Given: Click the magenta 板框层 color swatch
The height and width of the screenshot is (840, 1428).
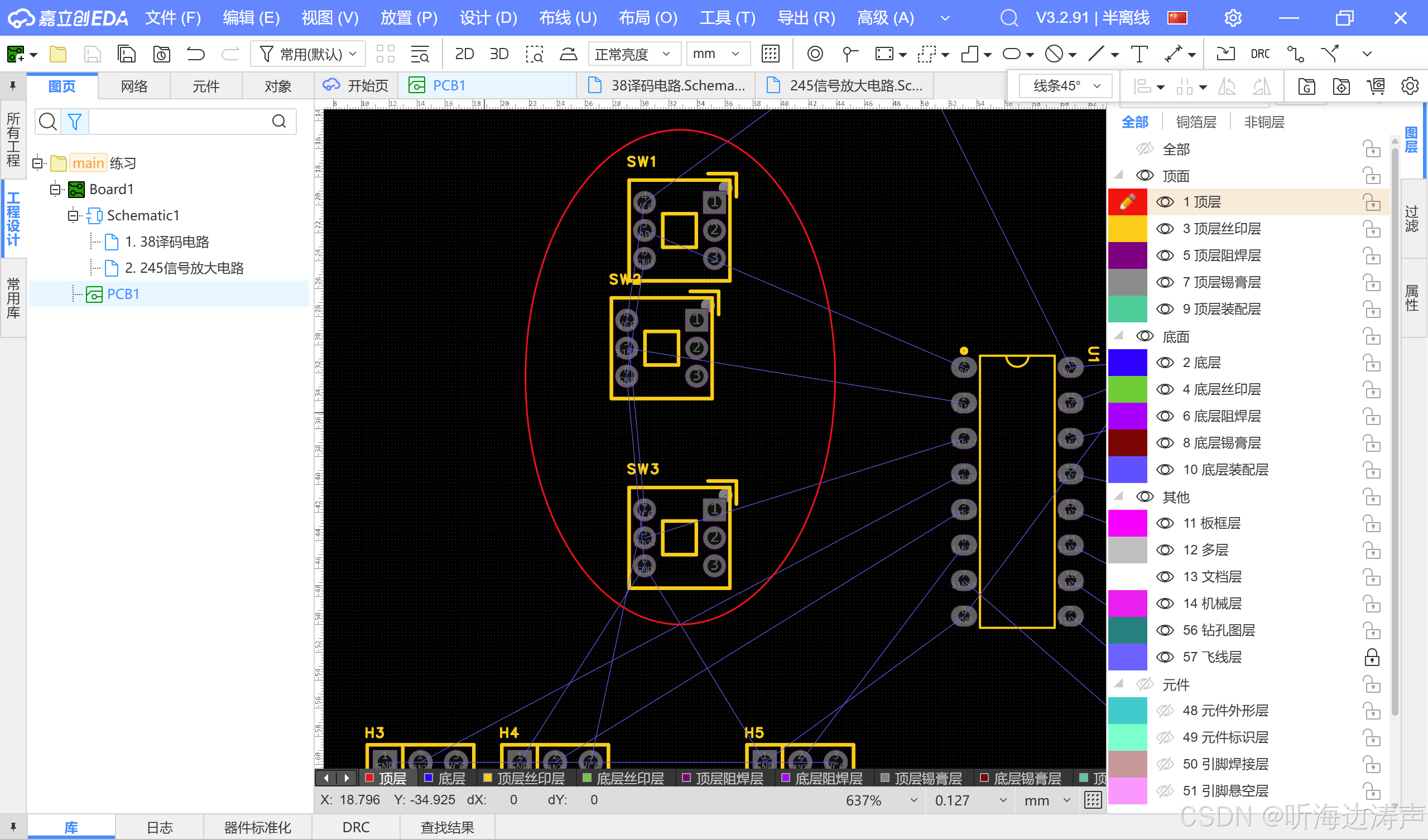Looking at the screenshot, I should [x=1128, y=523].
